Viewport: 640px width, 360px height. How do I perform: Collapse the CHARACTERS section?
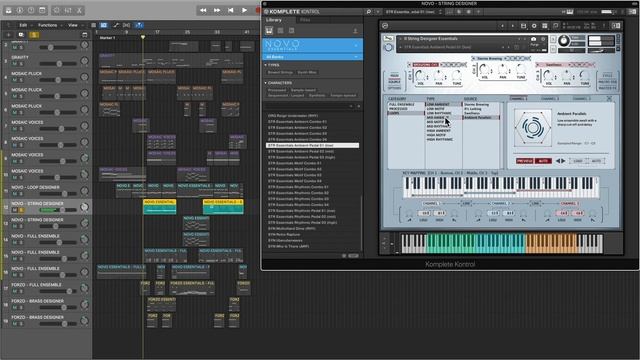pyautogui.click(x=265, y=83)
